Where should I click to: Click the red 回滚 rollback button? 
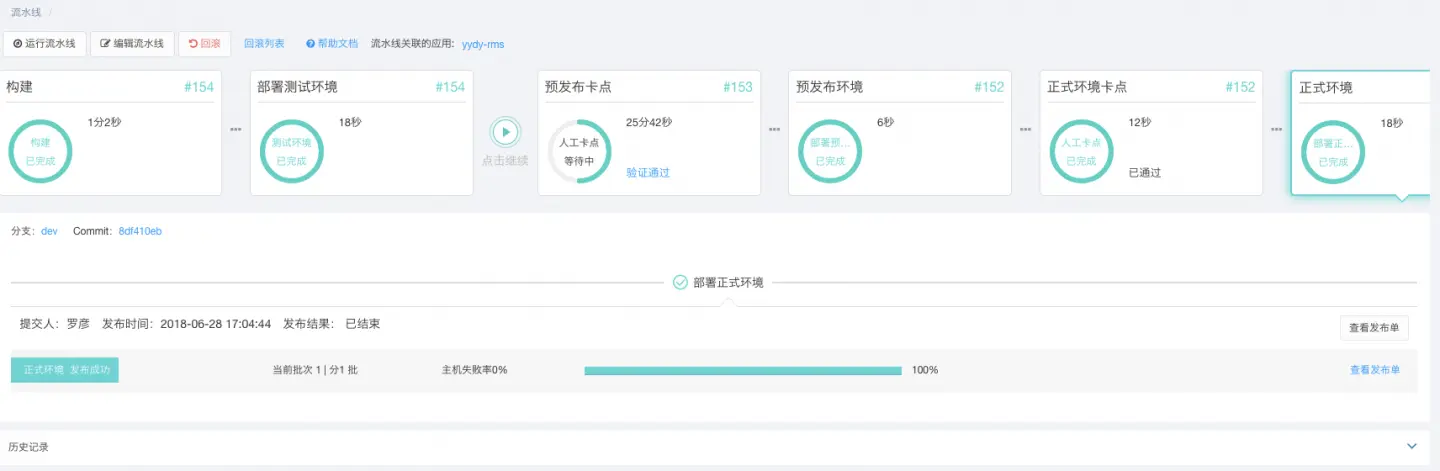(205, 44)
